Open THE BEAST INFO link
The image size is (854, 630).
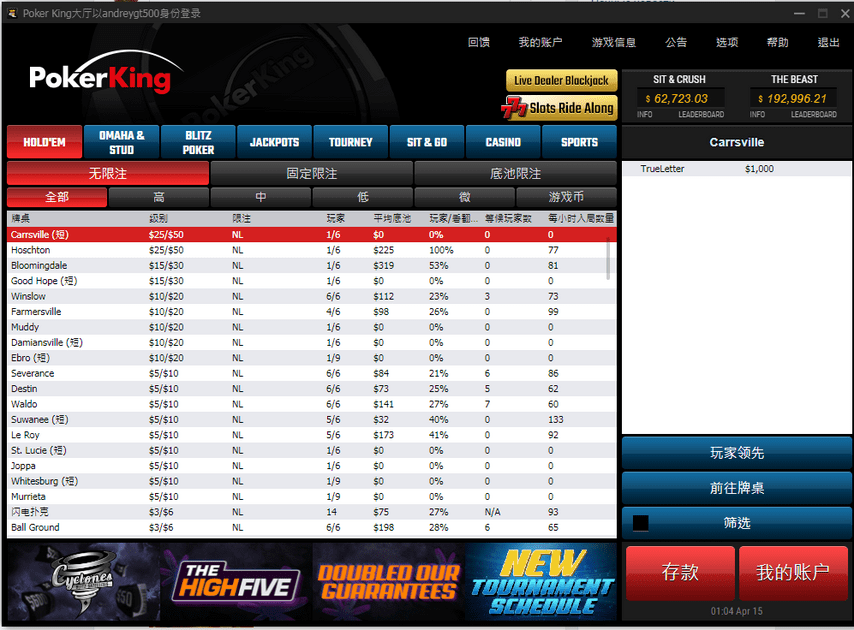(x=757, y=114)
